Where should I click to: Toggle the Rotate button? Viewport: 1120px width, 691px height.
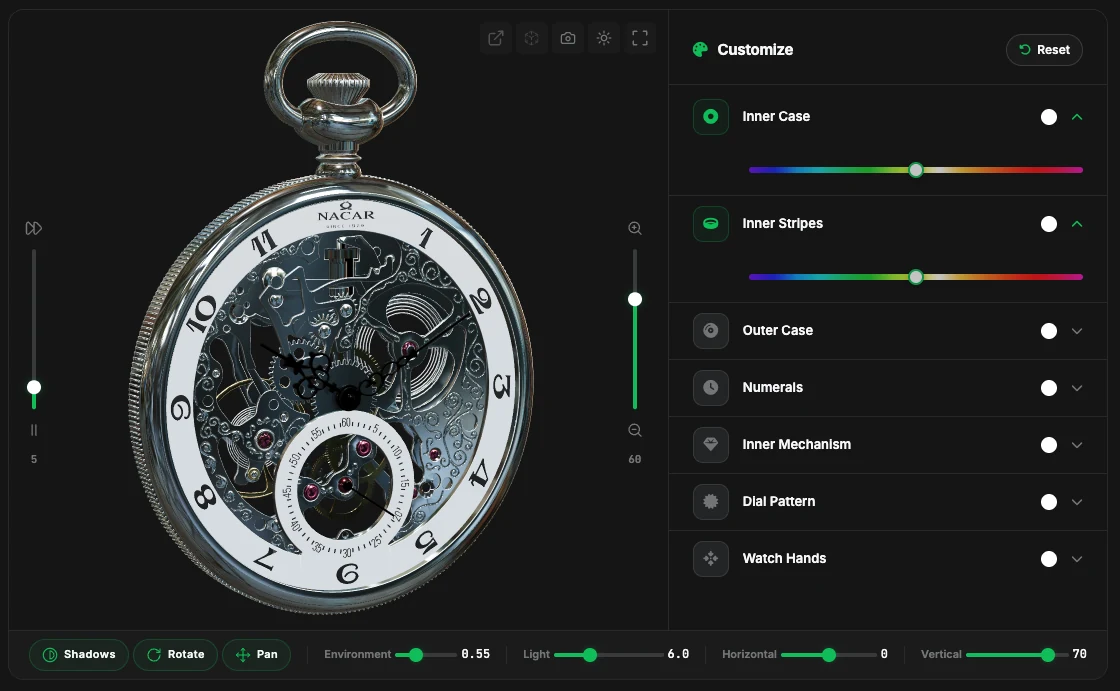[x=175, y=655]
